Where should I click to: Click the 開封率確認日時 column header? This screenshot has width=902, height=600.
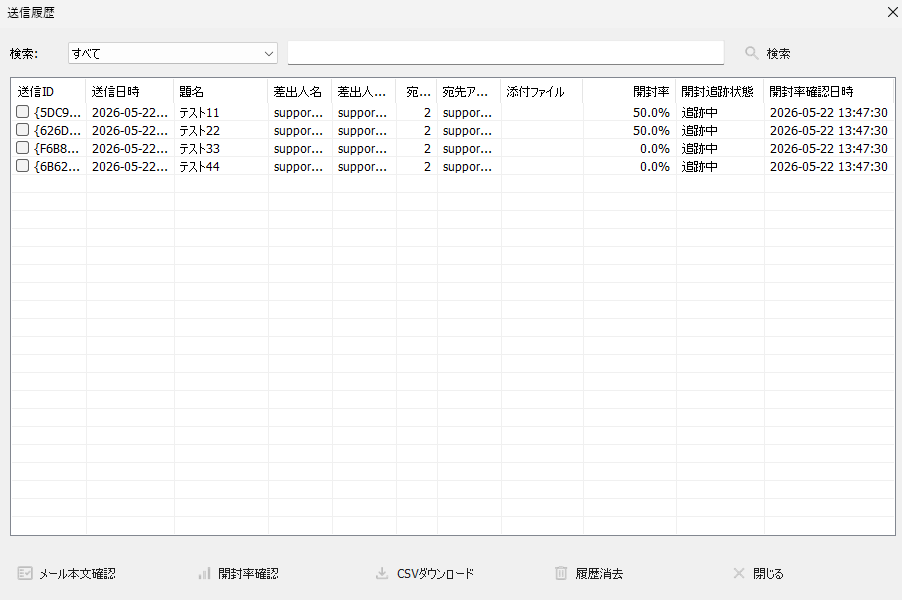pos(828,91)
